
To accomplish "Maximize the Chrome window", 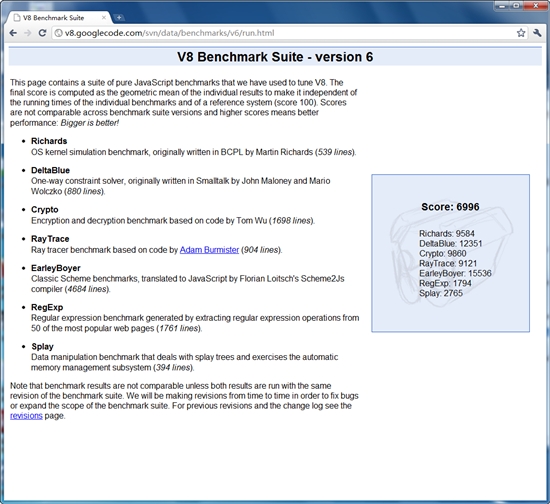I will point(516,6).
